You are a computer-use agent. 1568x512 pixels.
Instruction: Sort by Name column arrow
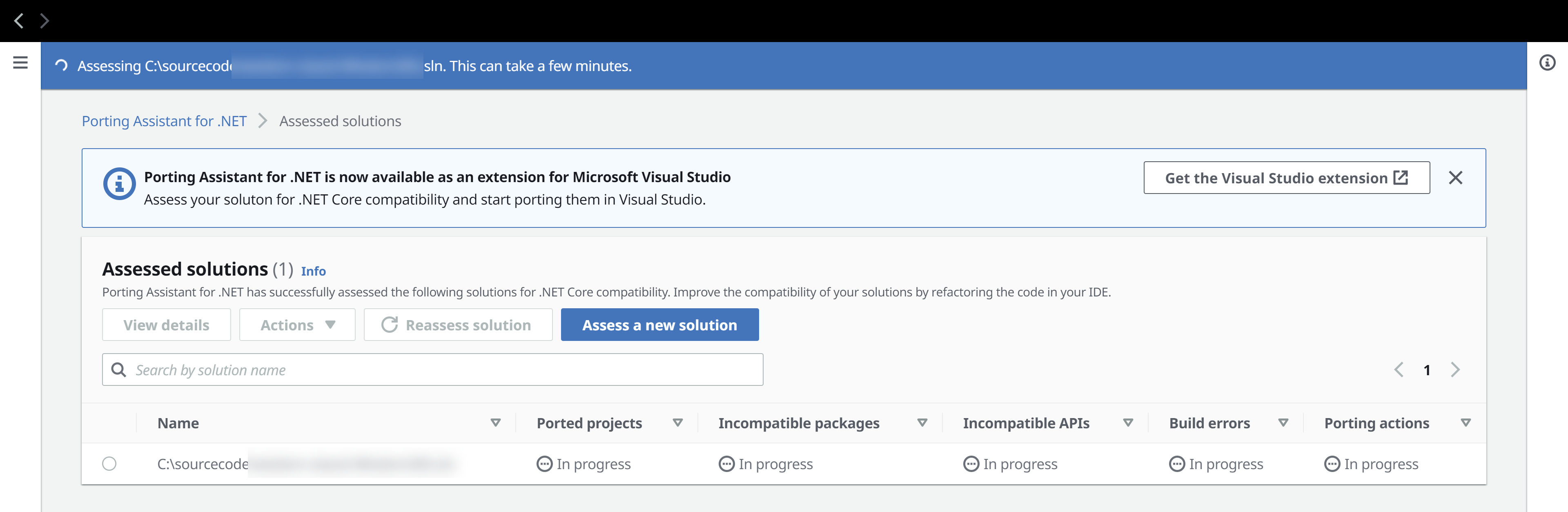pos(495,423)
